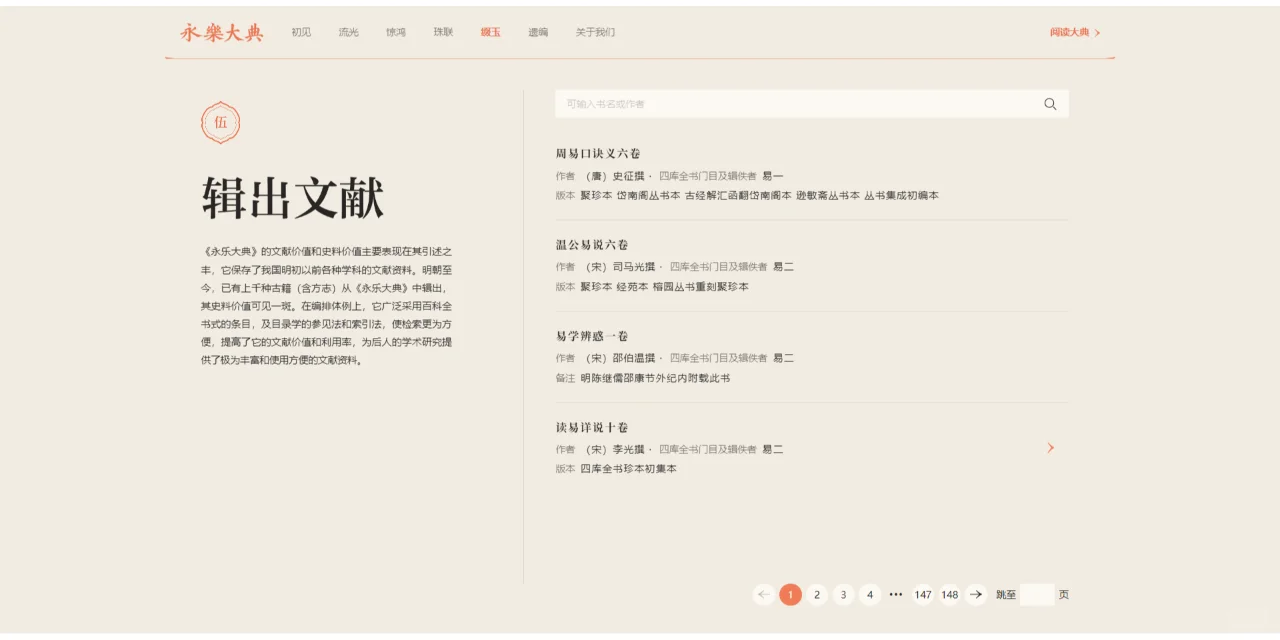This screenshot has width=1280, height=640.
Task: Go to the 惊鸿 section
Action: (396, 32)
